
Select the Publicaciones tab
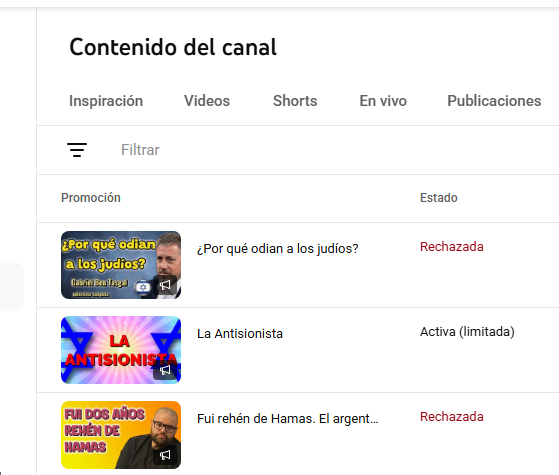coord(494,101)
